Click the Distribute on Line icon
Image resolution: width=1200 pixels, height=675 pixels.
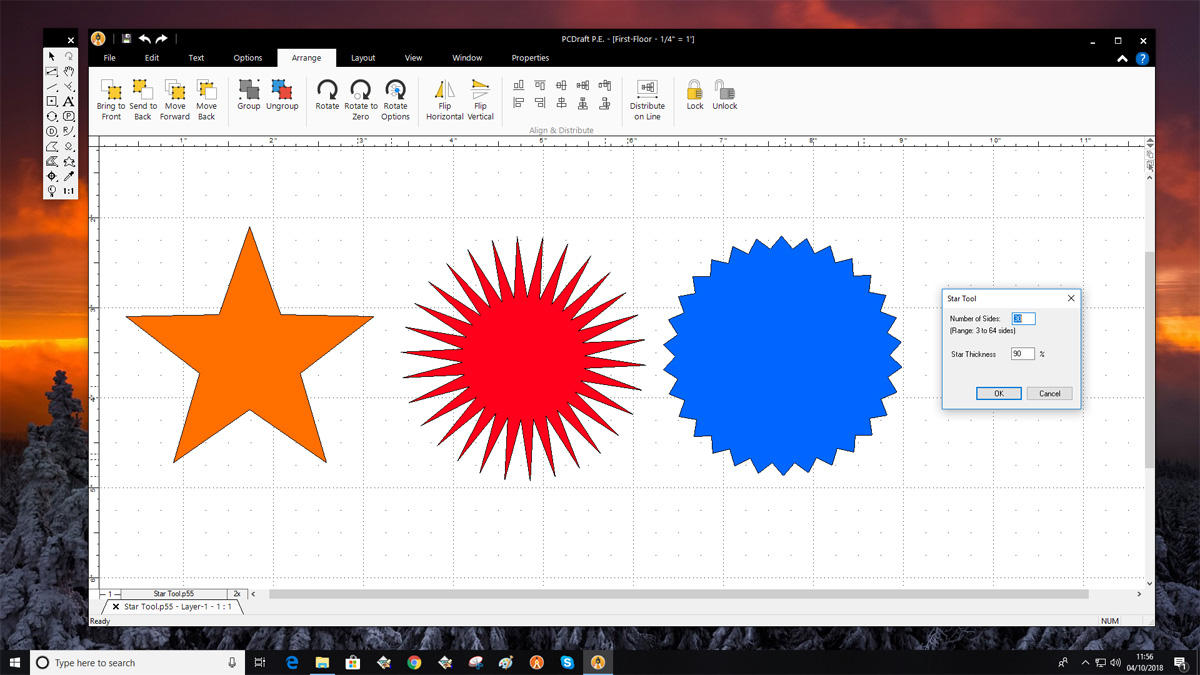(647, 90)
